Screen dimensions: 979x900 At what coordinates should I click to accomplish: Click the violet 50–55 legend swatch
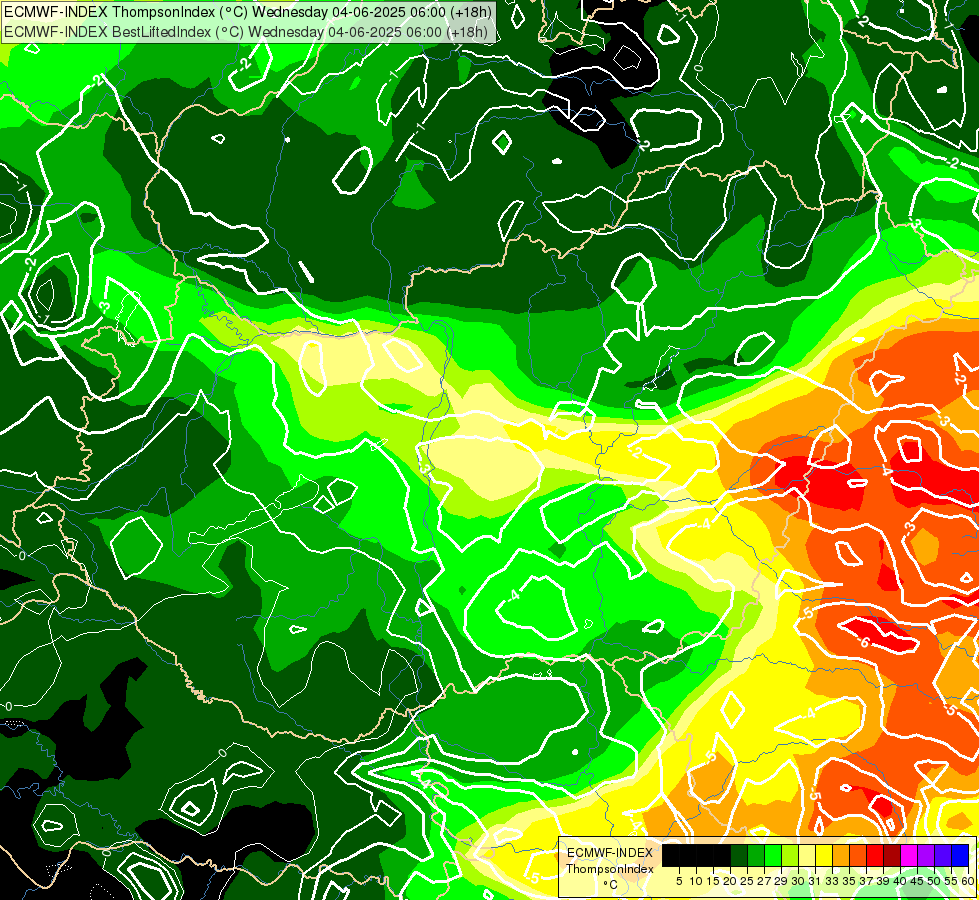pos(943,855)
